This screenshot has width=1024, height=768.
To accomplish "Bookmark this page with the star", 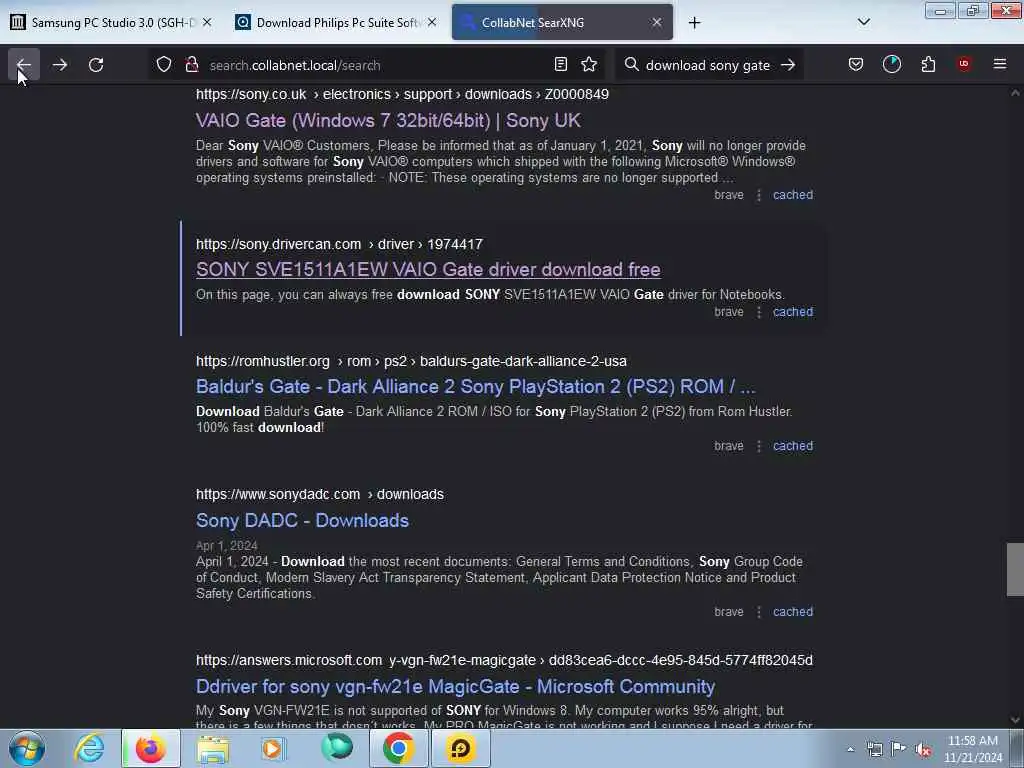I will (589, 64).
